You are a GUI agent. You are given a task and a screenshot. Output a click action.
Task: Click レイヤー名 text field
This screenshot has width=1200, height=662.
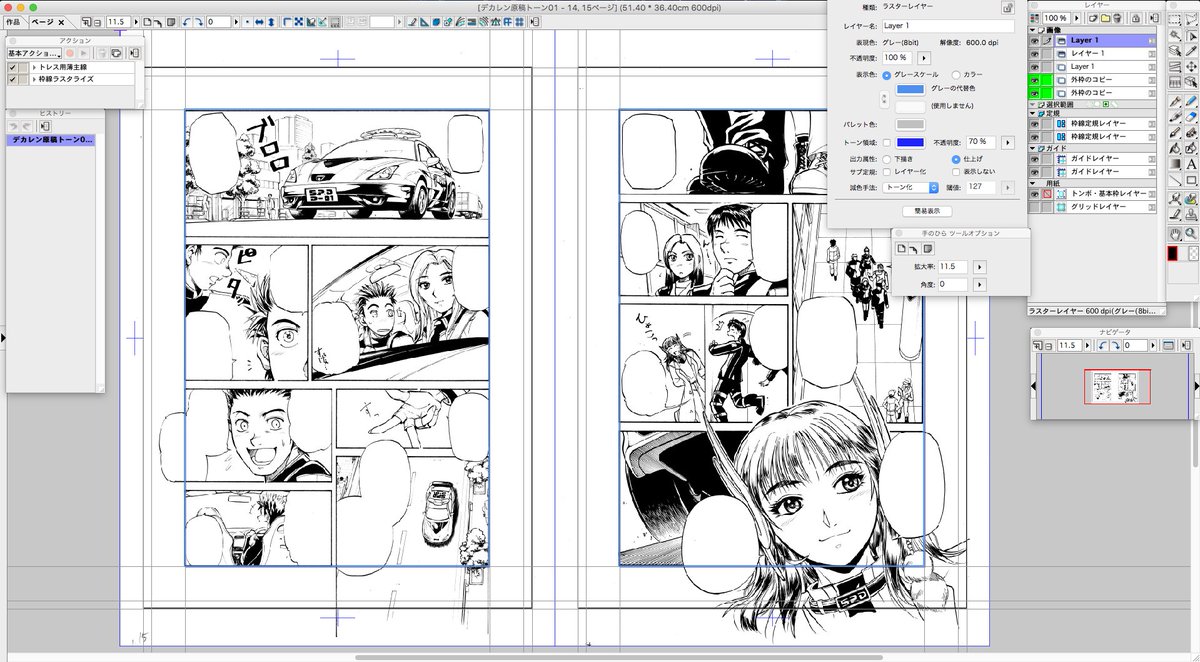click(948, 26)
